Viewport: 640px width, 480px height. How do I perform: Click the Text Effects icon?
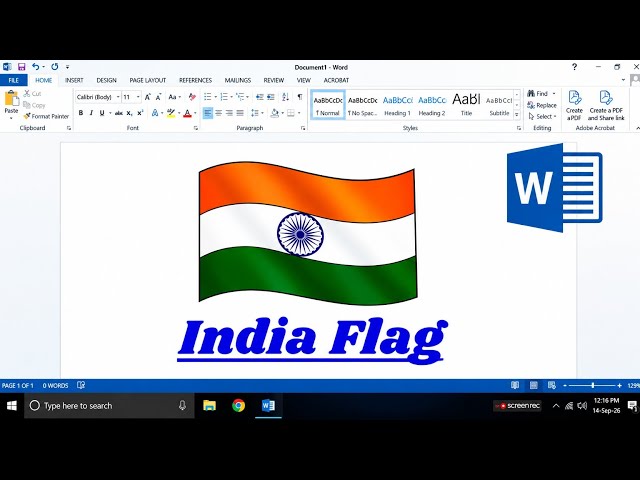155,113
